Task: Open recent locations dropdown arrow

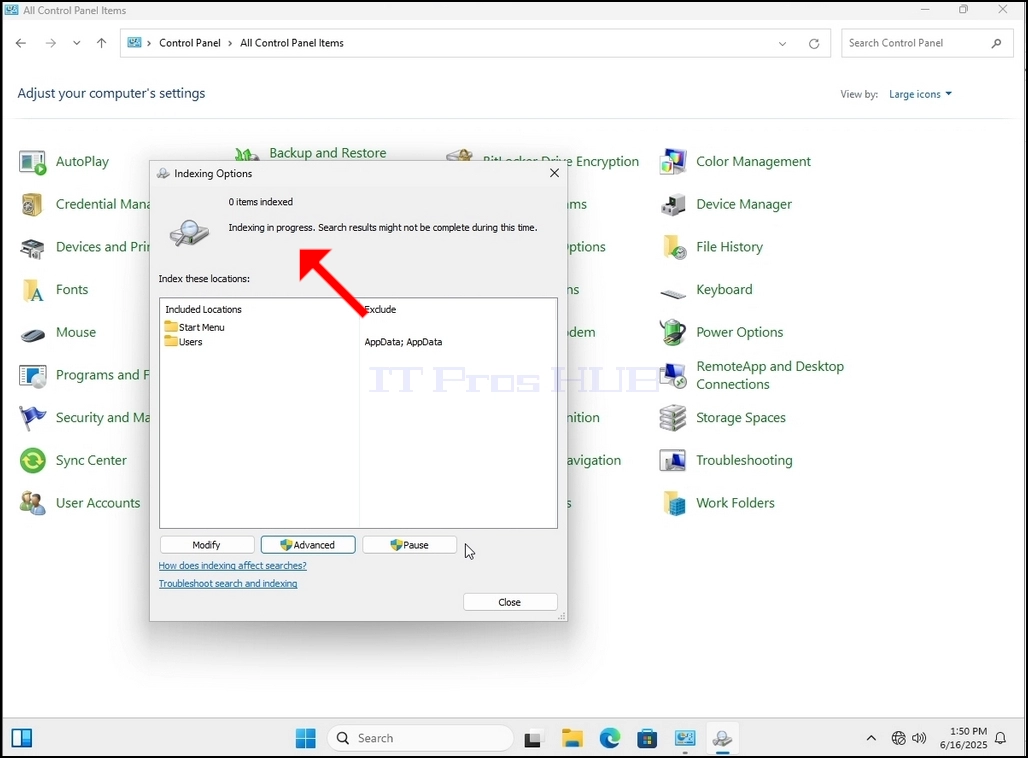Action: (x=77, y=43)
